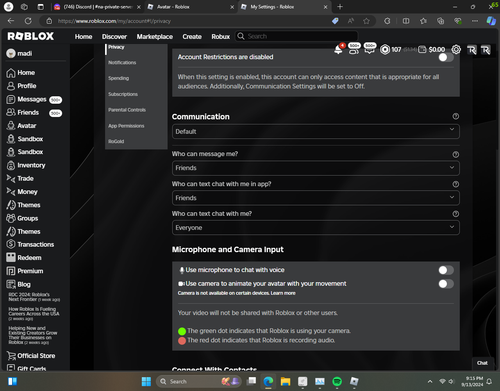This screenshot has width=500, height=391.
Task: Open Profile from the sidebar
Action: [21, 86]
